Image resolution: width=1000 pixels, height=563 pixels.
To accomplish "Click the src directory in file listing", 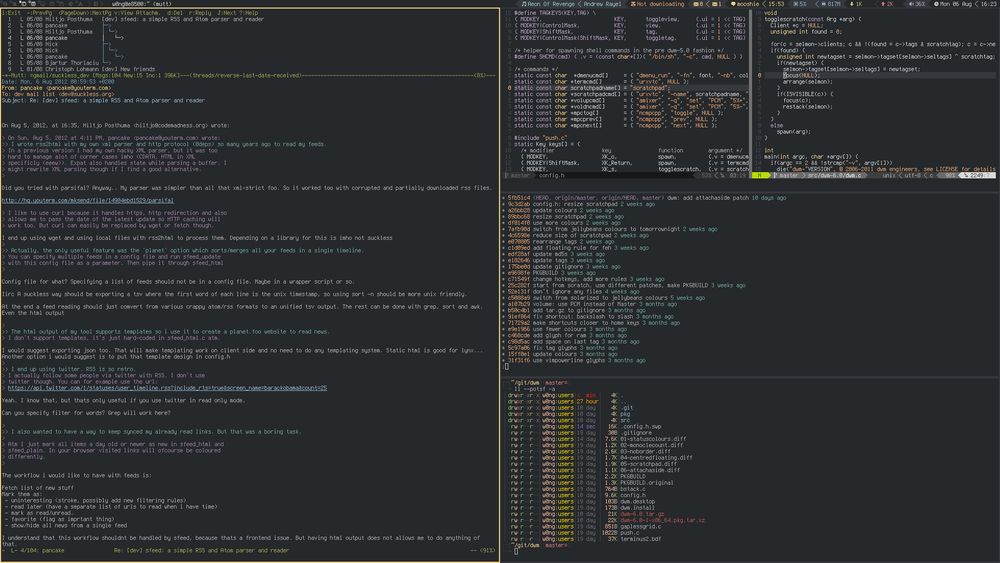I will (x=625, y=420).
